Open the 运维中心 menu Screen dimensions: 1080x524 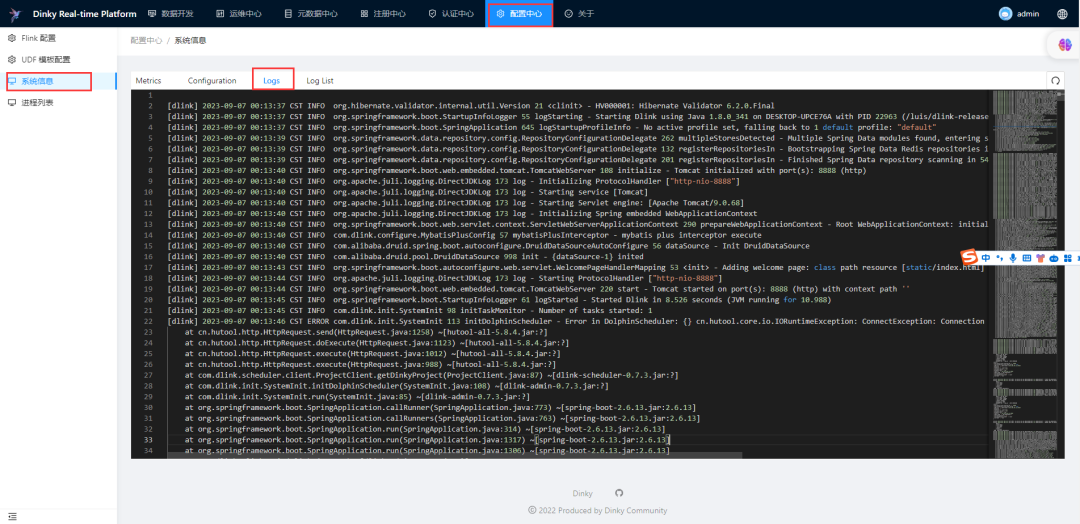238,13
